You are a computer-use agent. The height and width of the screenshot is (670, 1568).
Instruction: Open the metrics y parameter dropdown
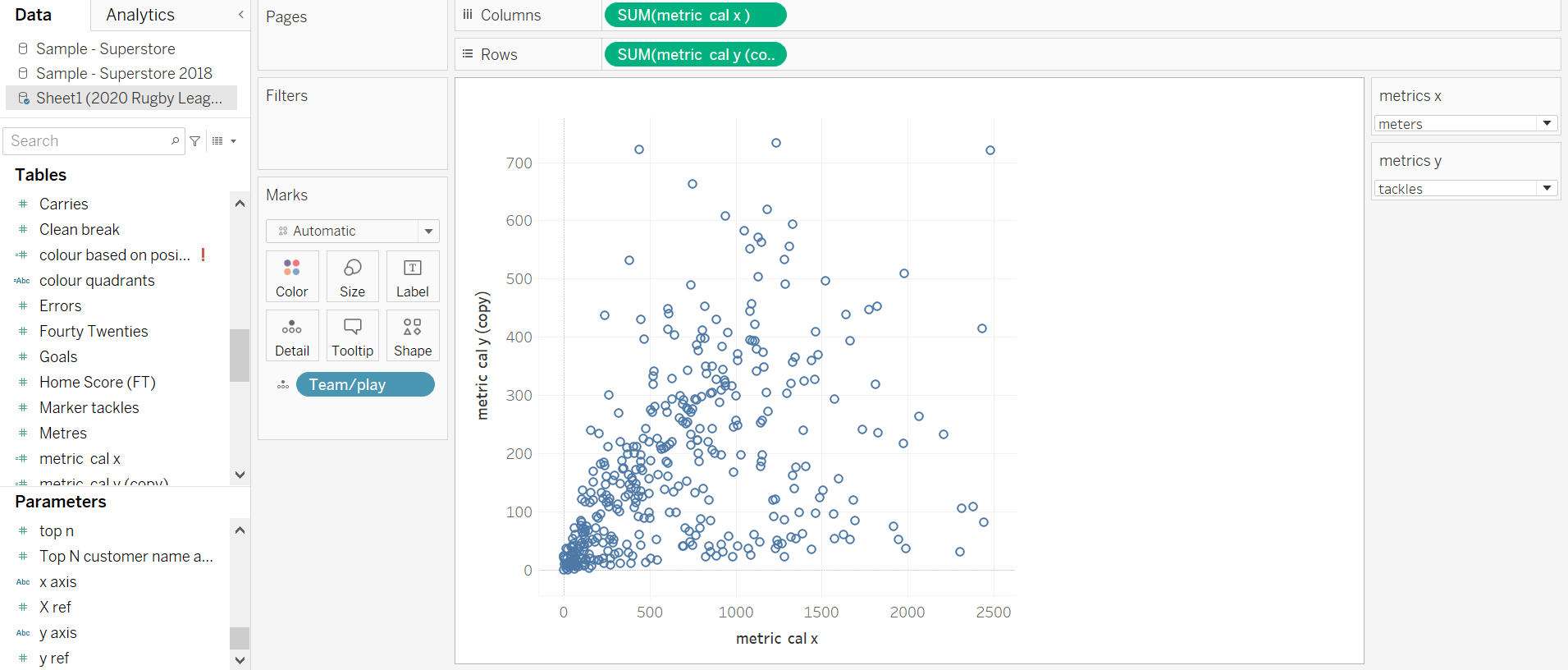click(1547, 188)
